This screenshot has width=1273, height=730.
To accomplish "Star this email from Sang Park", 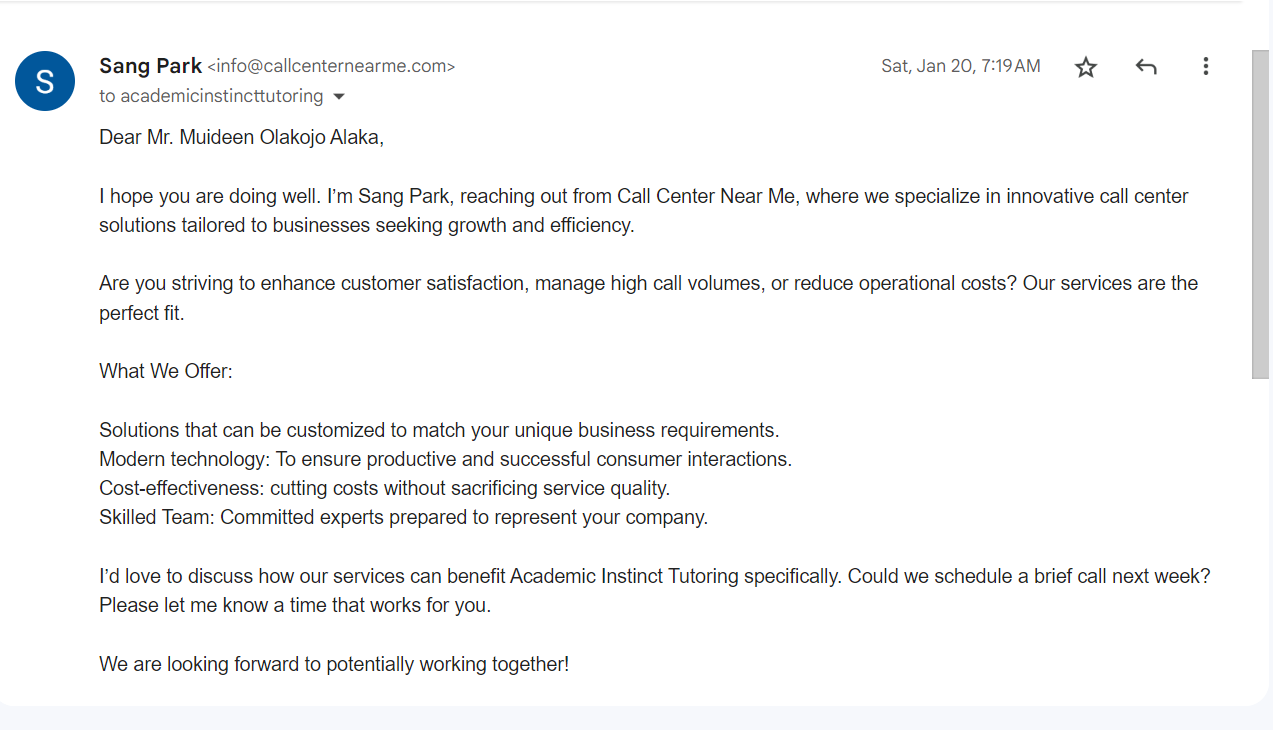I will (1086, 67).
